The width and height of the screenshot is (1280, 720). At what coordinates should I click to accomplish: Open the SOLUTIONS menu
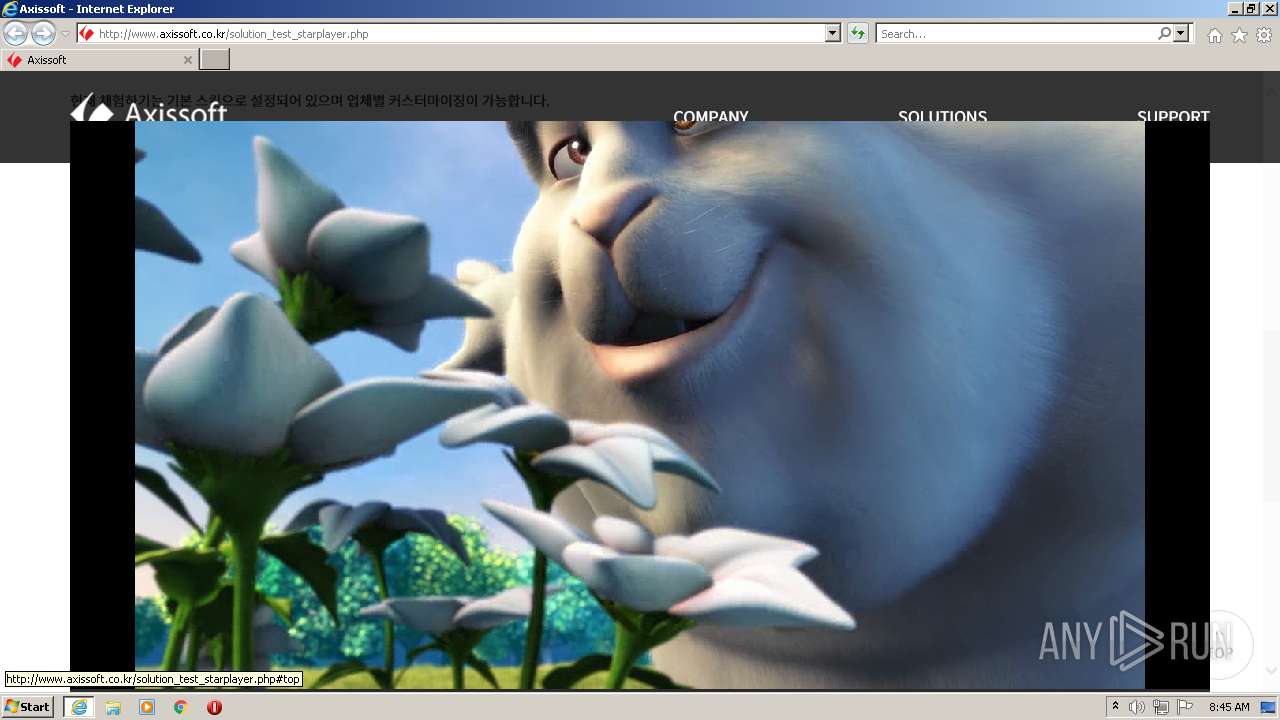(942, 115)
